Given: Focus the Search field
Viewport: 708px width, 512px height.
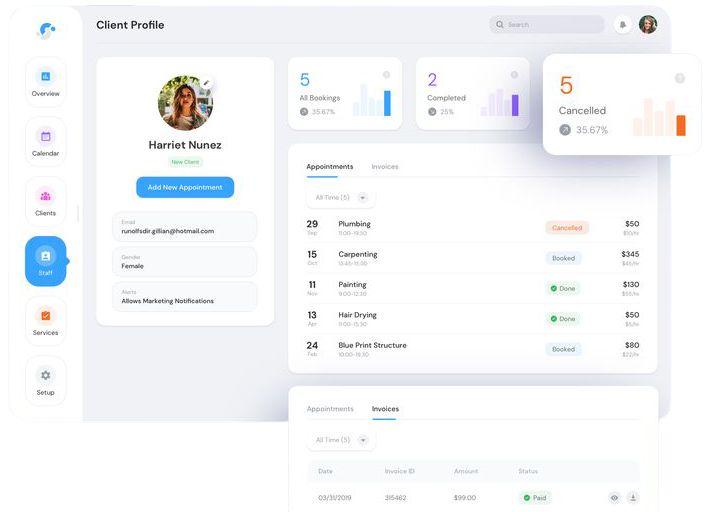Looking at the screenshot, I should [546, 24].
